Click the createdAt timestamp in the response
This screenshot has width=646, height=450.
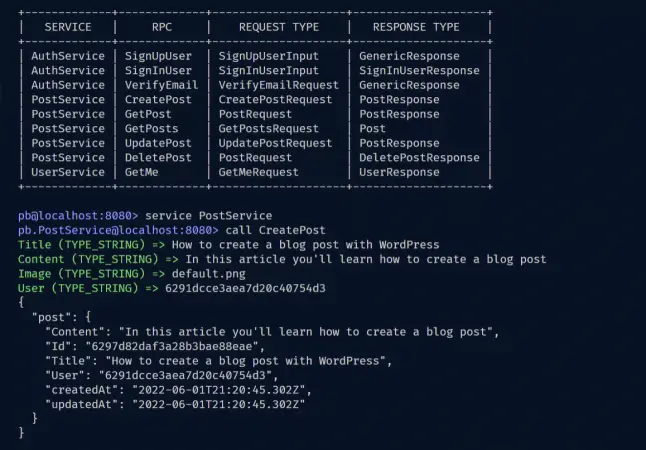(x=219, y=390)
